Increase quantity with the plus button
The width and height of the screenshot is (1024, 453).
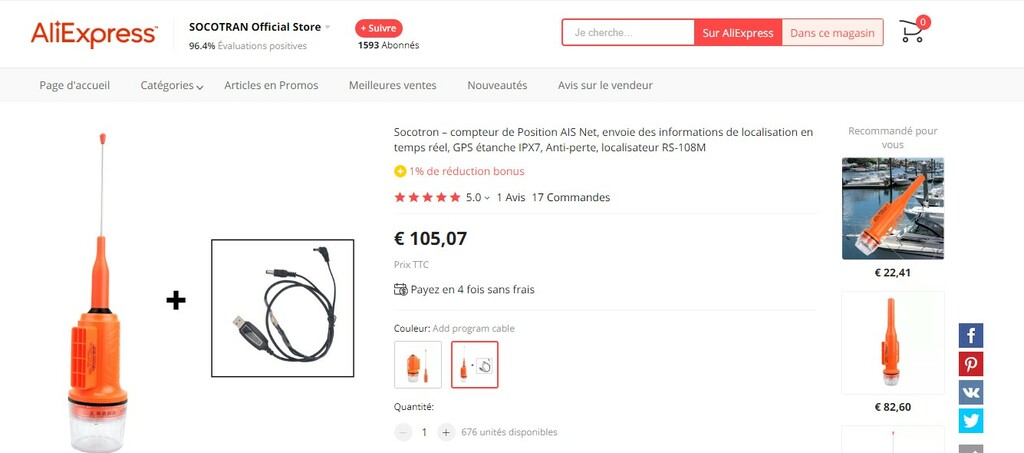446,432
